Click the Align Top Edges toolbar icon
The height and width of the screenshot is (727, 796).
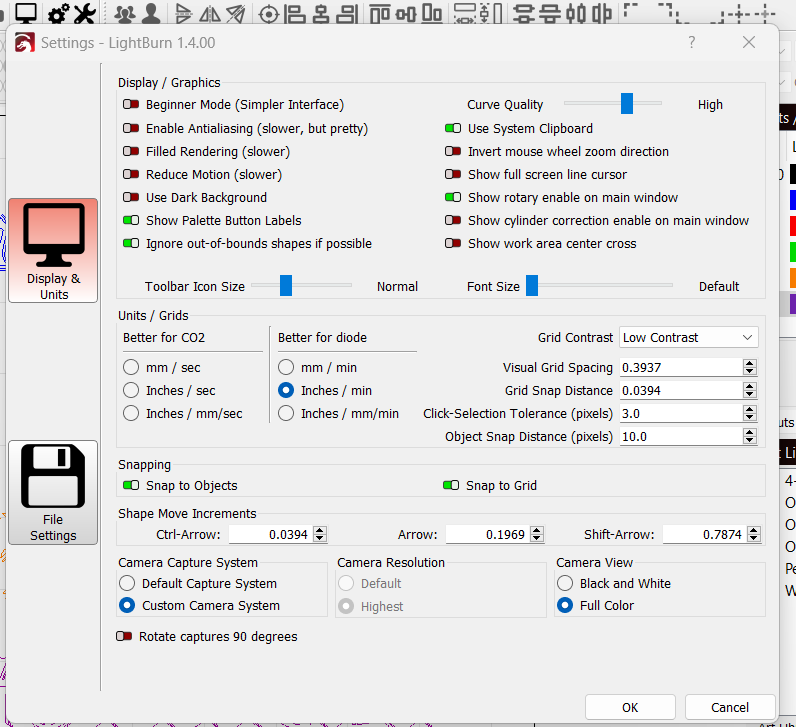click(x=379, y=14)
